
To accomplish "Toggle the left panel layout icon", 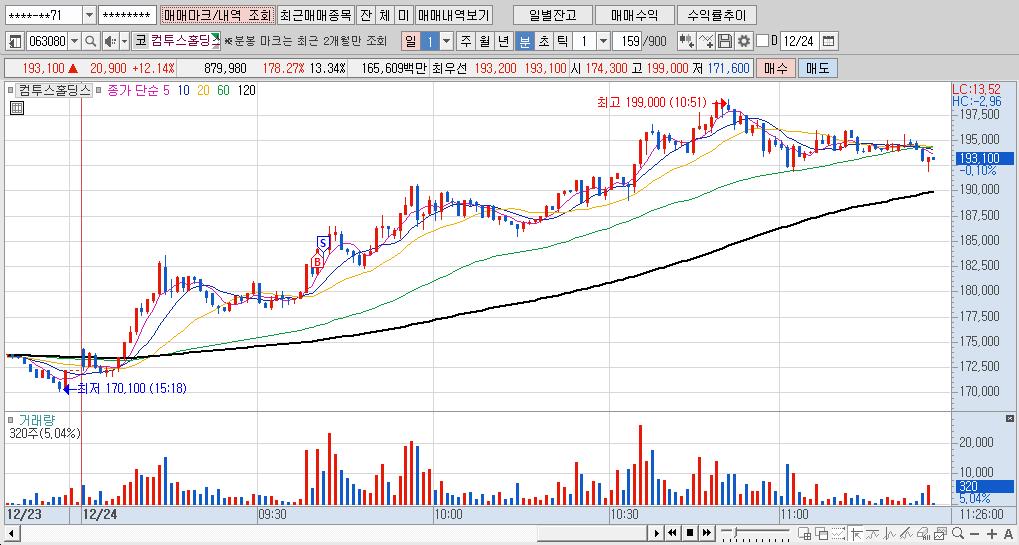I will 16,42.
